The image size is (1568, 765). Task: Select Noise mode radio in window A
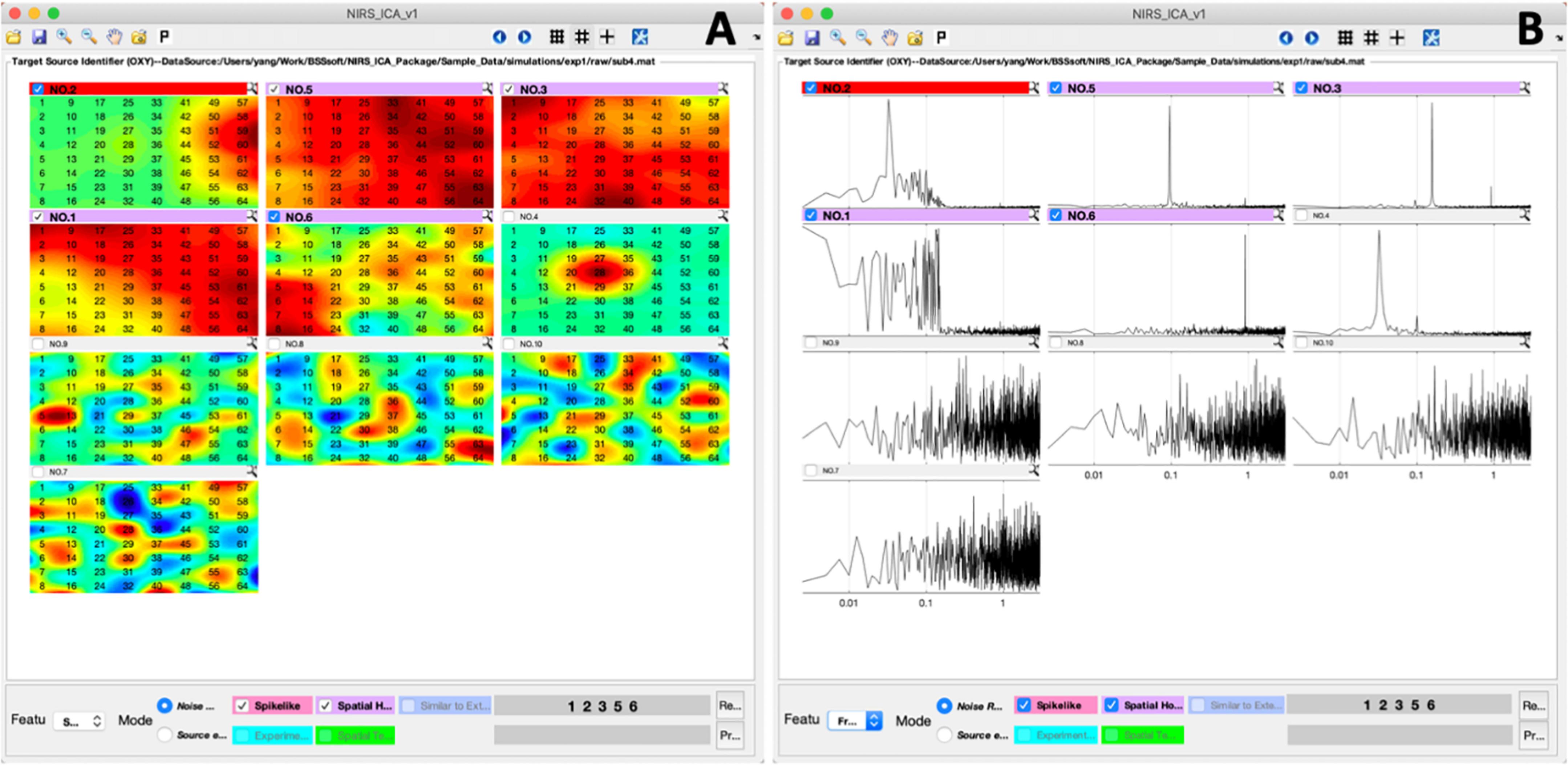pyautogui.click(x=164, y=705)
